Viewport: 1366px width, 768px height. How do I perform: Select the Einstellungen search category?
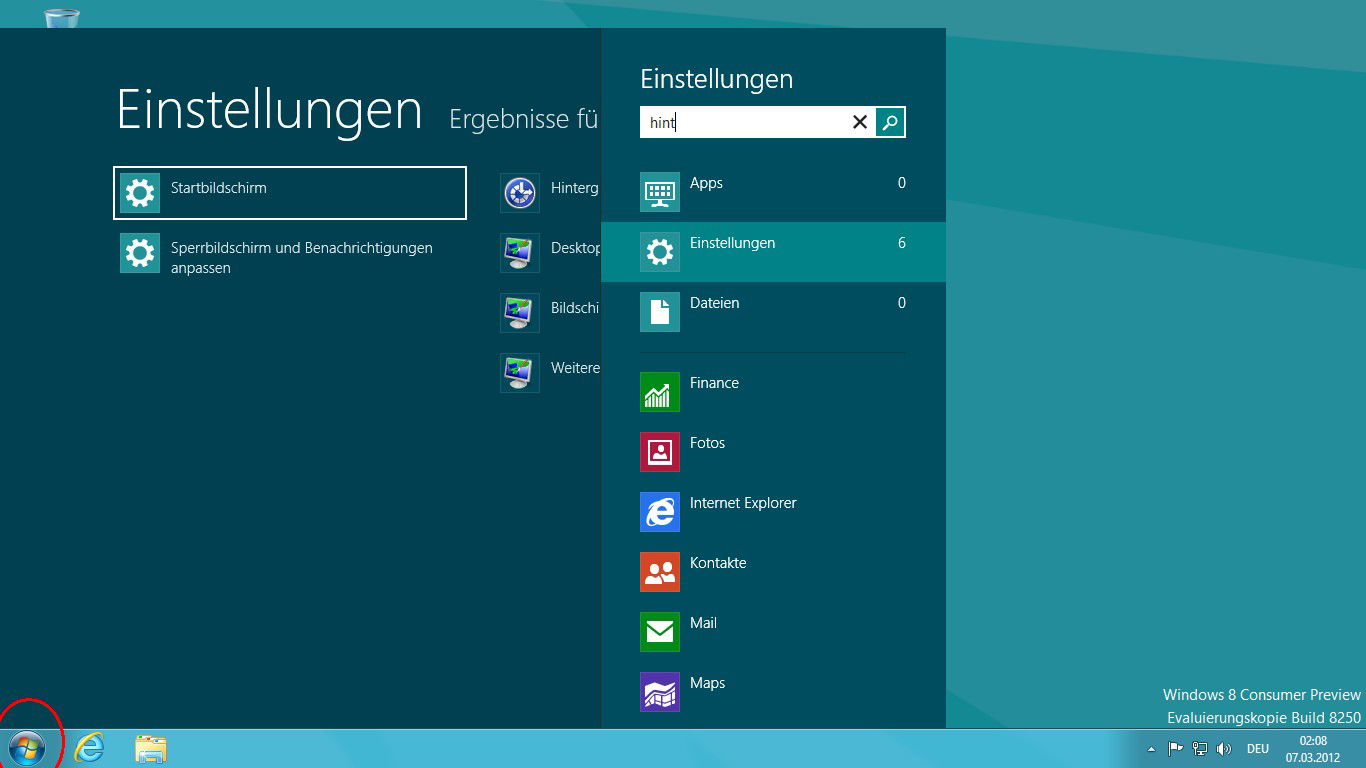point(773,252)
